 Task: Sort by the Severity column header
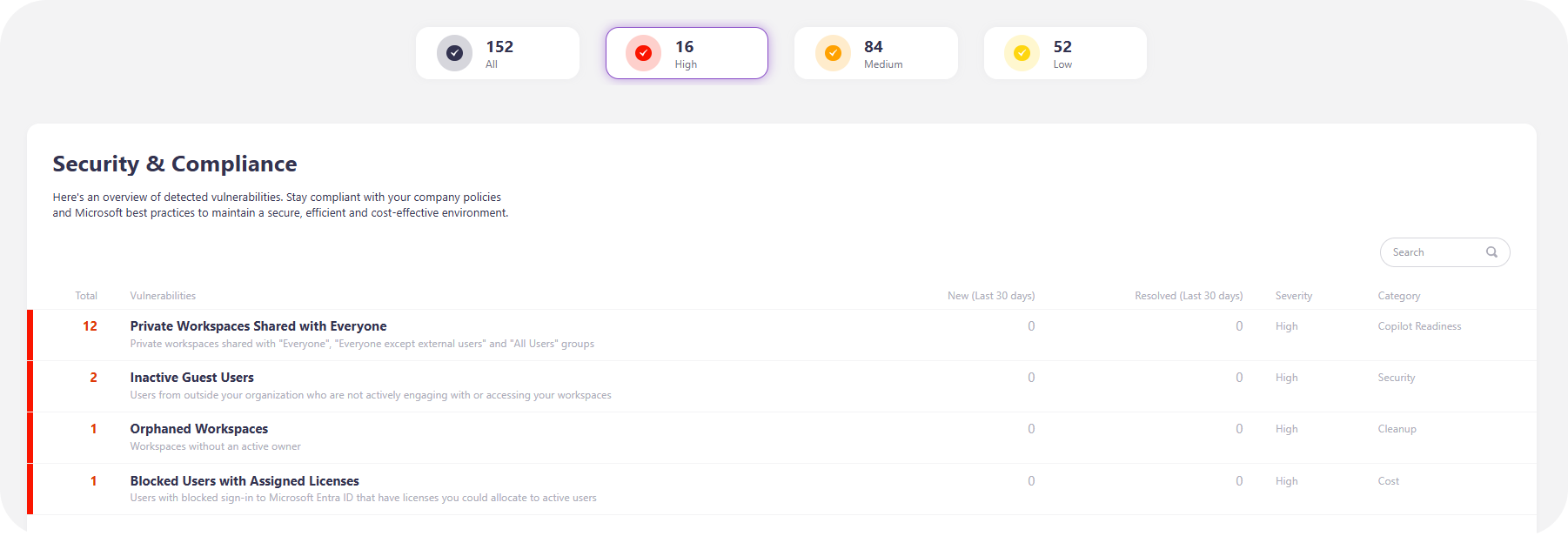1293,296
